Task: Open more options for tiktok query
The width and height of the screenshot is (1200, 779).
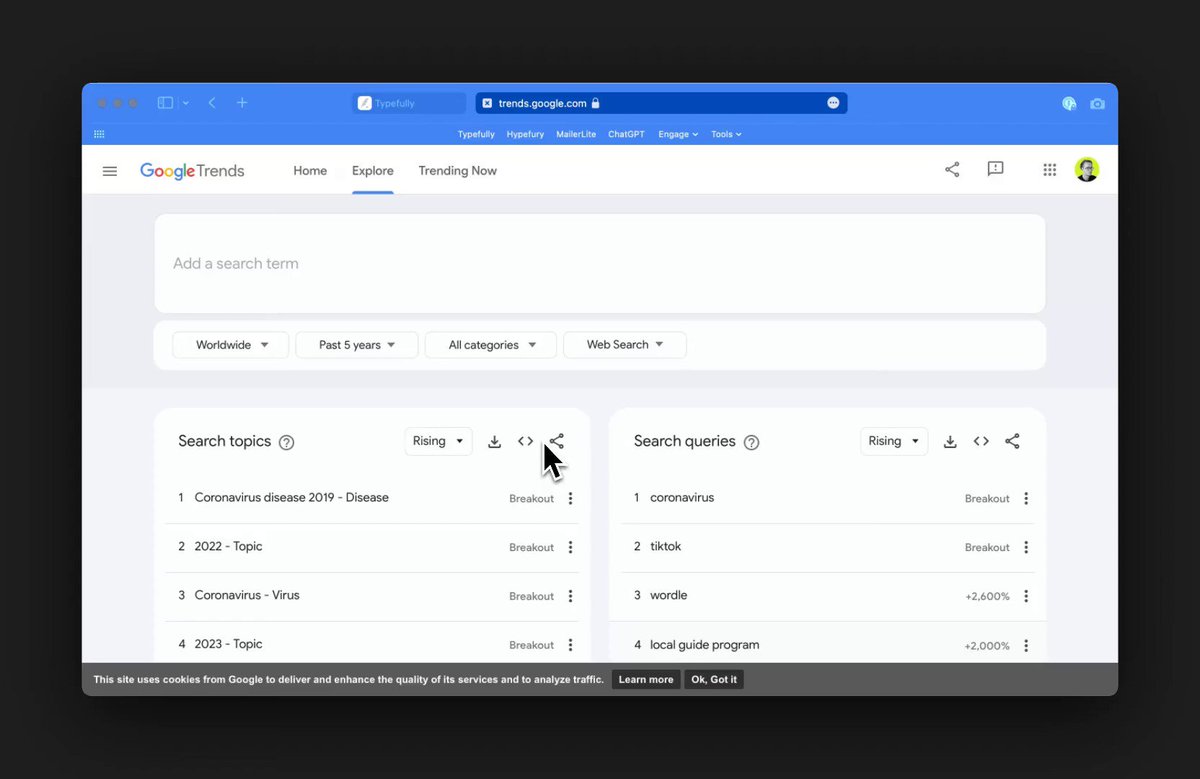Action: [x=1026, y=547]
